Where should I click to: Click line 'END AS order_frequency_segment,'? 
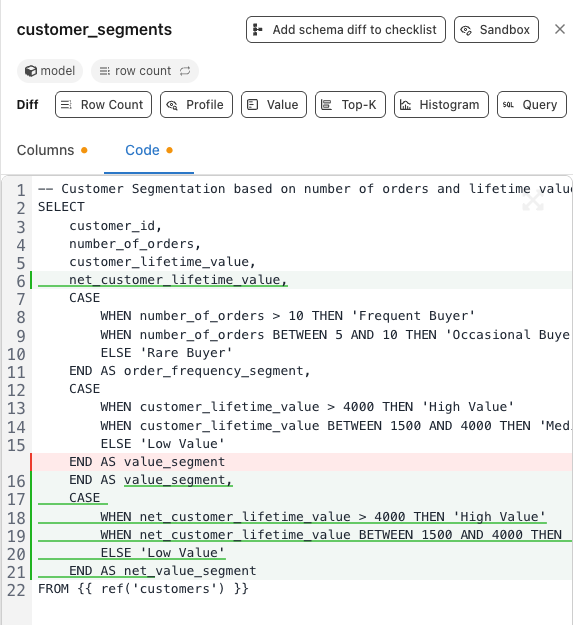[x=190, y=371]
